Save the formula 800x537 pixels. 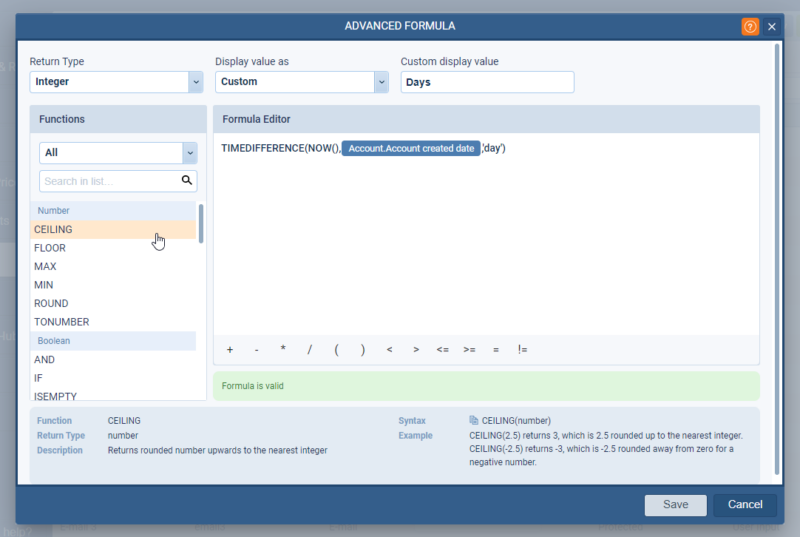676,505
